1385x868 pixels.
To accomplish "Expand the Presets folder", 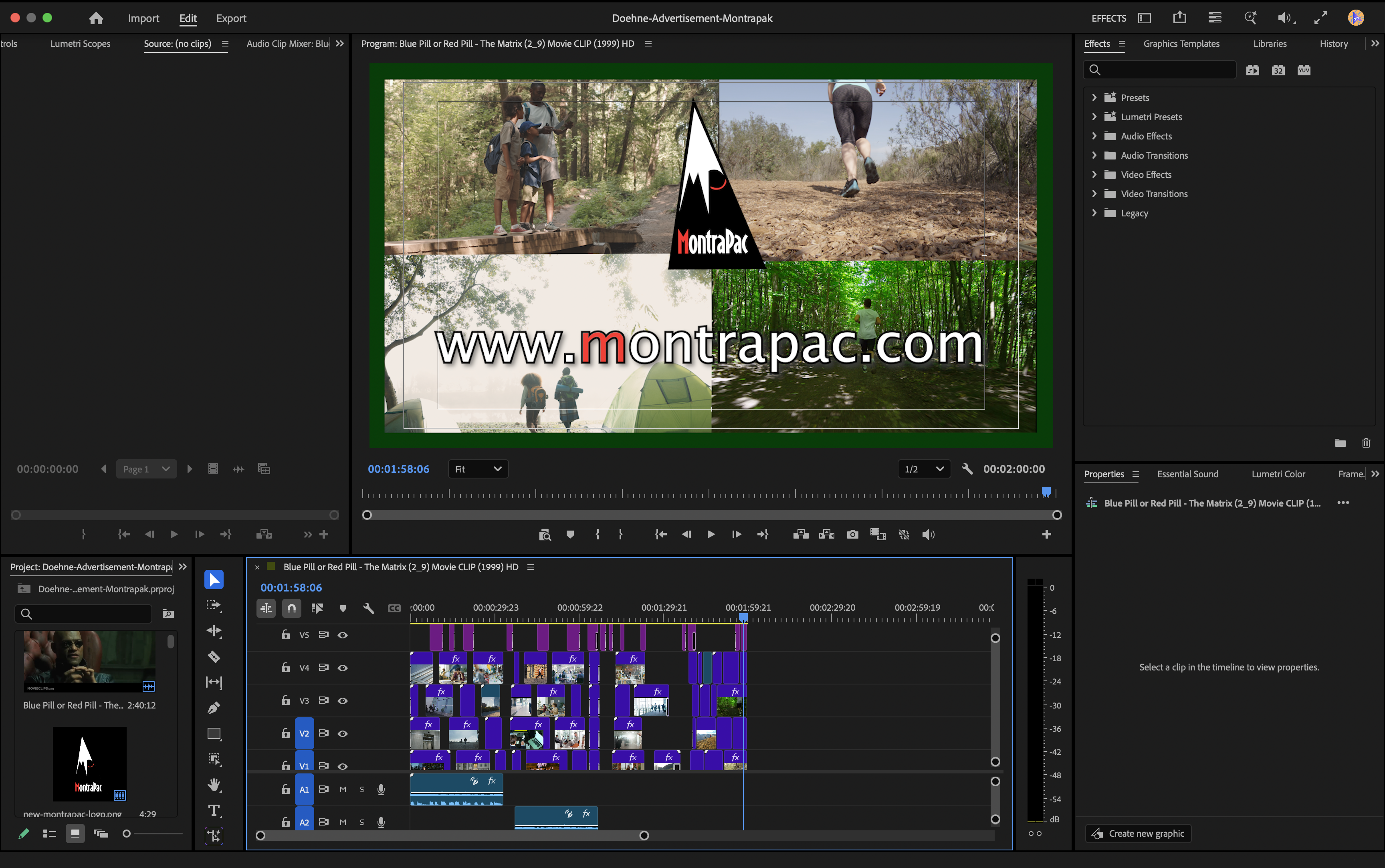I will 1094,98.
